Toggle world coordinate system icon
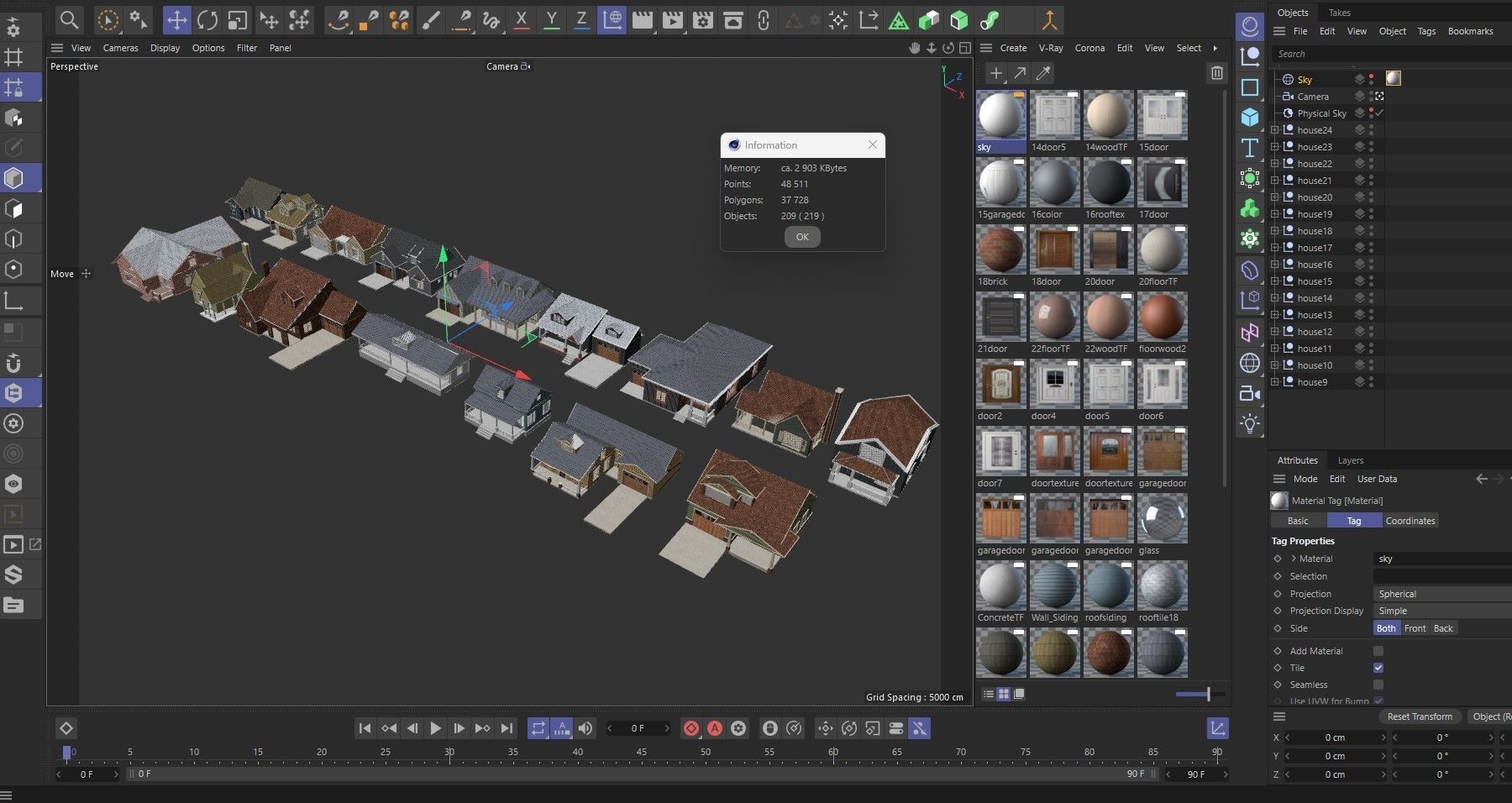The image size is (1512, 803). click(612, 19)
